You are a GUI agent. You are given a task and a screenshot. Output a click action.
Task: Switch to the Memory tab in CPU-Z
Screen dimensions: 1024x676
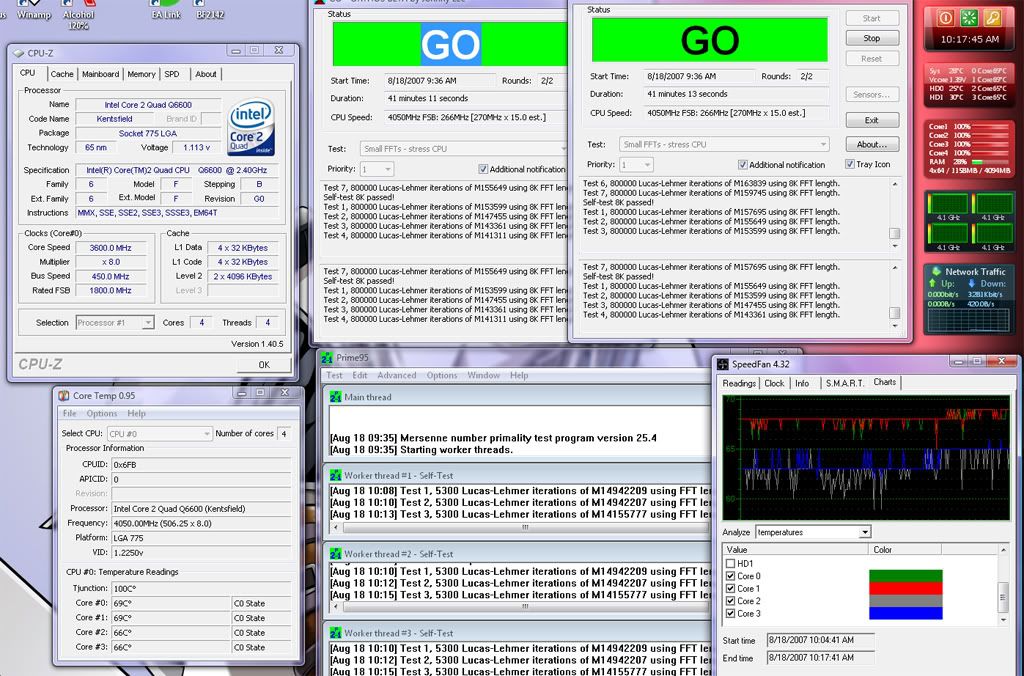[x=141, y=74]
